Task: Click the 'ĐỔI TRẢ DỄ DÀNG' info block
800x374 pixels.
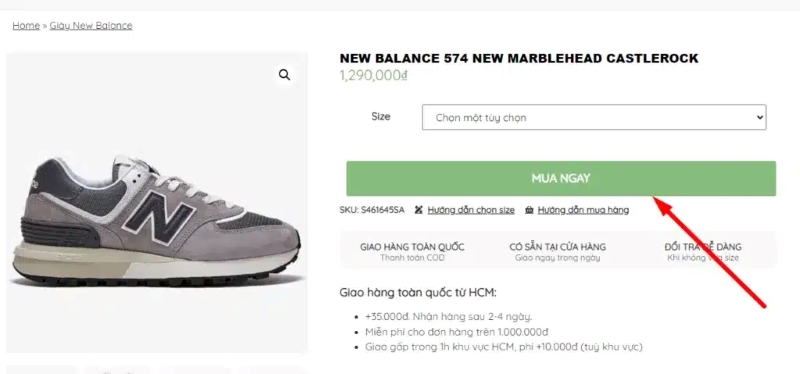Action: point(703,252)
